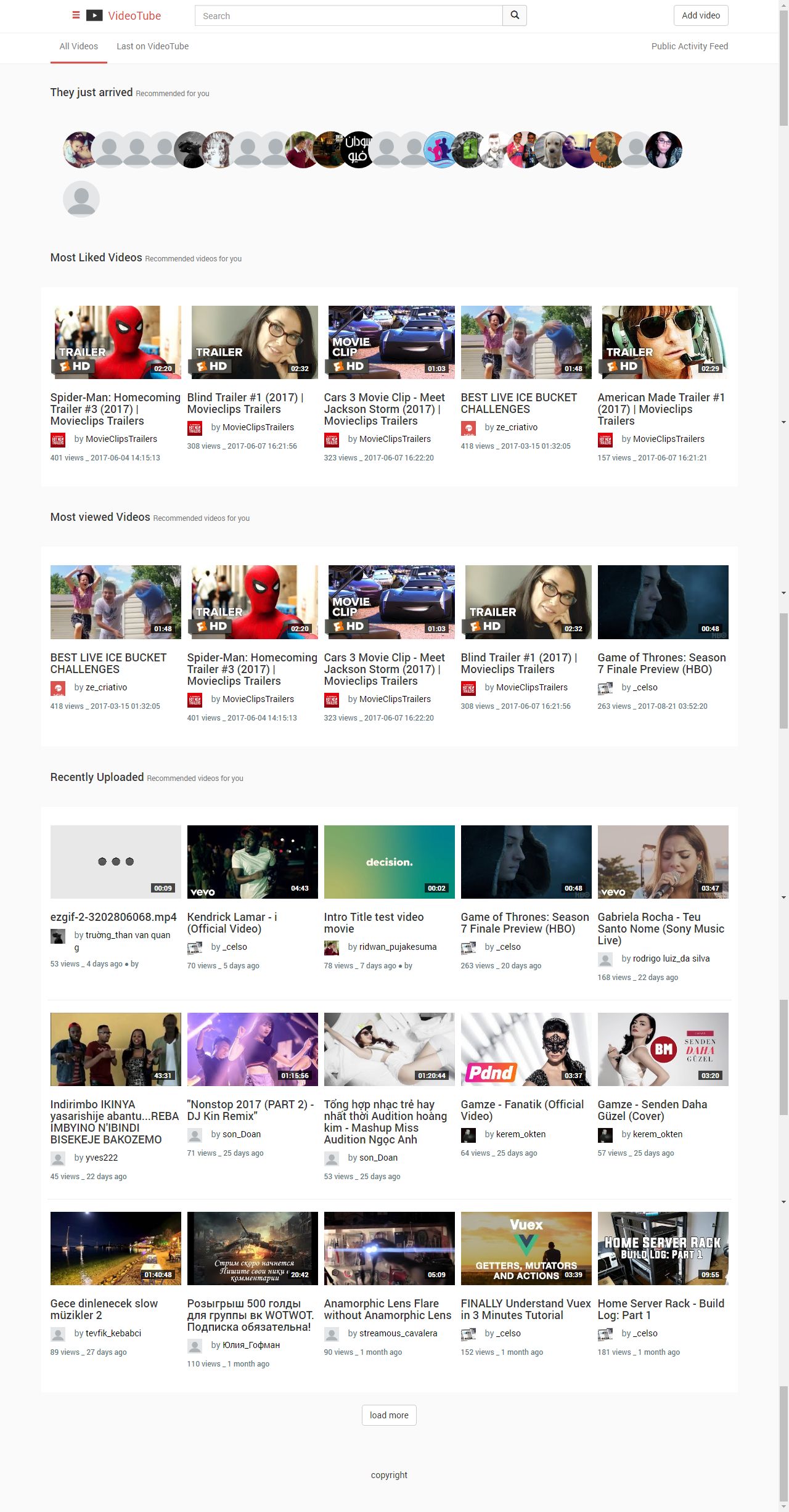Click _celso icon under Kendrick Lamar video

195,948
